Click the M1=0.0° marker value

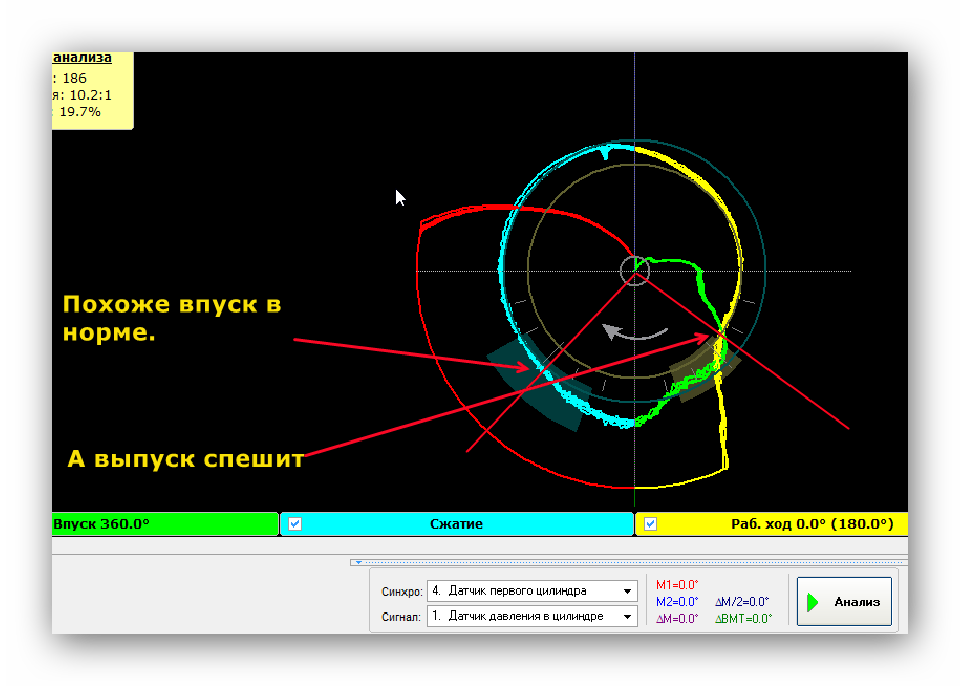pyautogui.click(x=677, y=585)
